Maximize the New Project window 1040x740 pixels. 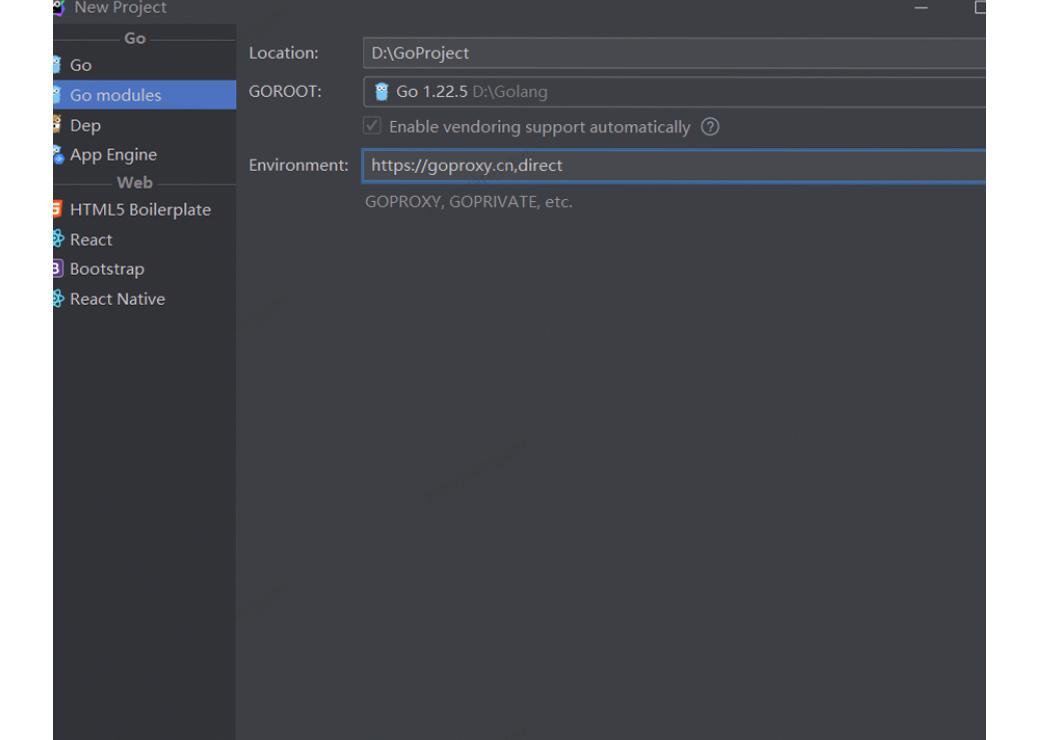tap(980, 7)
